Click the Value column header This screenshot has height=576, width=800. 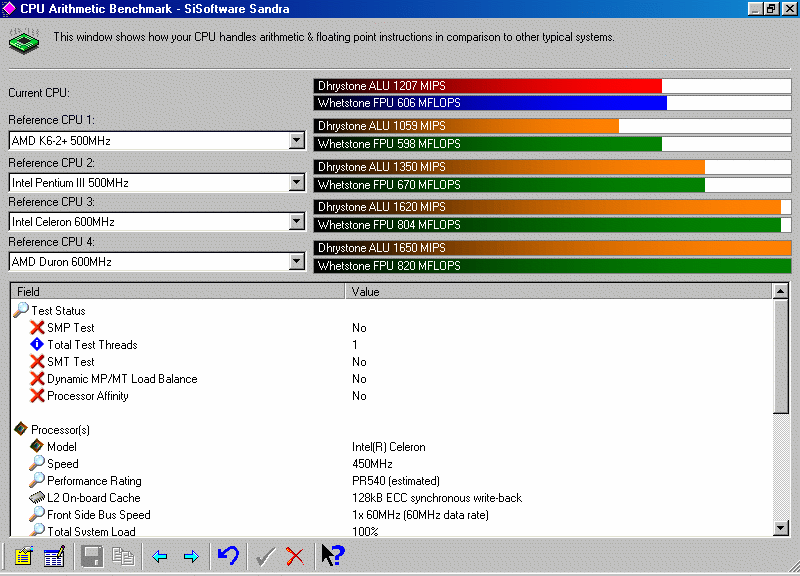(x=559, y=291)
